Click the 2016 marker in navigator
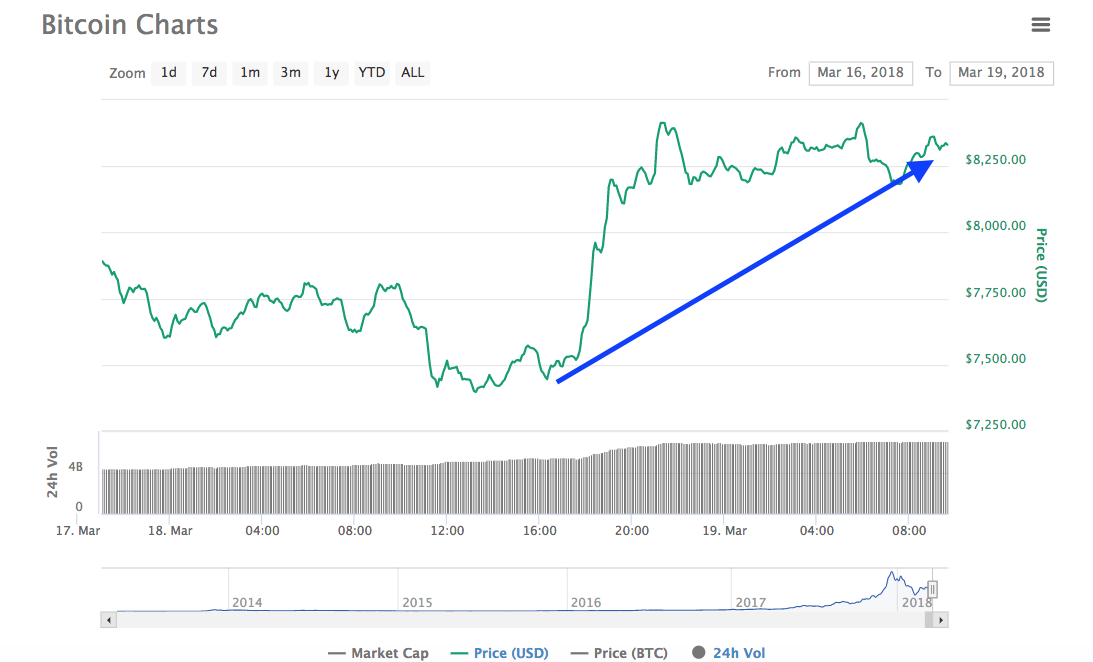The image size is (1093, 662). point(586,602)
